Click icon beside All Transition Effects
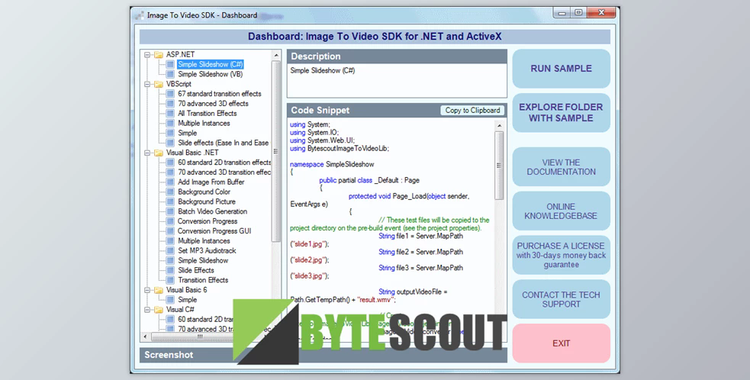Viewport: 750px width, 380px height. 170,113
